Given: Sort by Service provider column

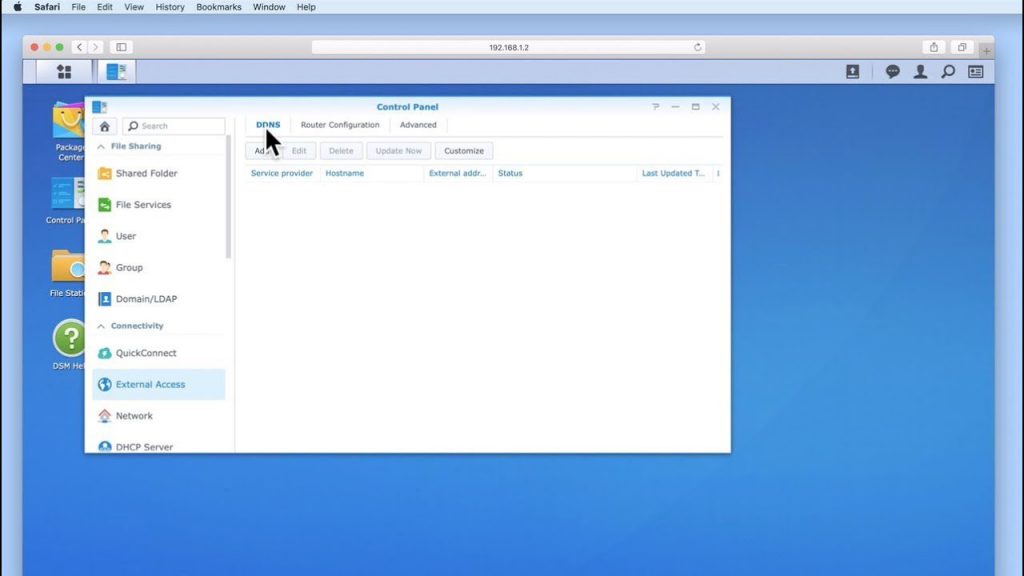Looking at the screenshot, I should 282,173.
